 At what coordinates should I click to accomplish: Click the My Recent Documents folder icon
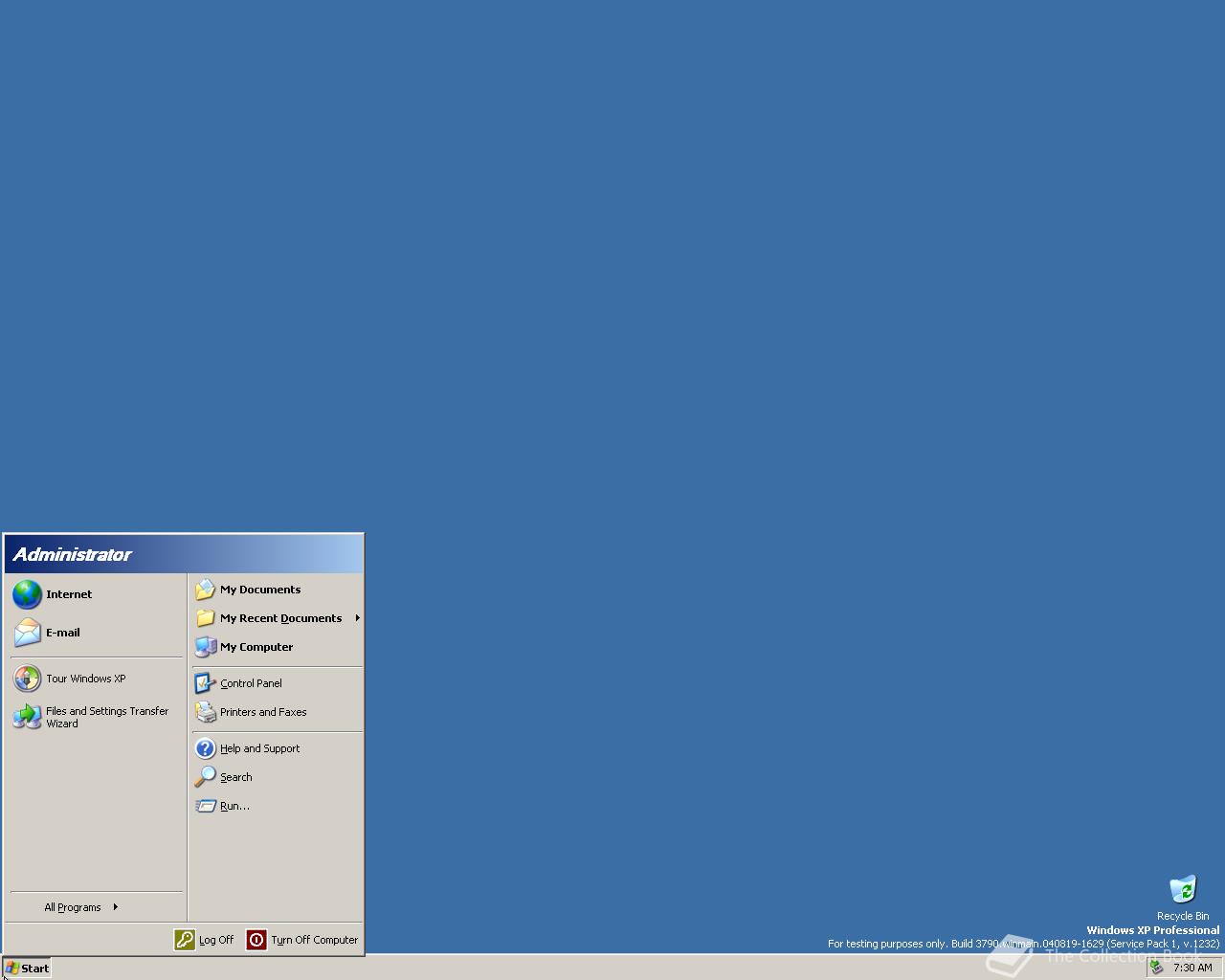click(x=205, y=618)
